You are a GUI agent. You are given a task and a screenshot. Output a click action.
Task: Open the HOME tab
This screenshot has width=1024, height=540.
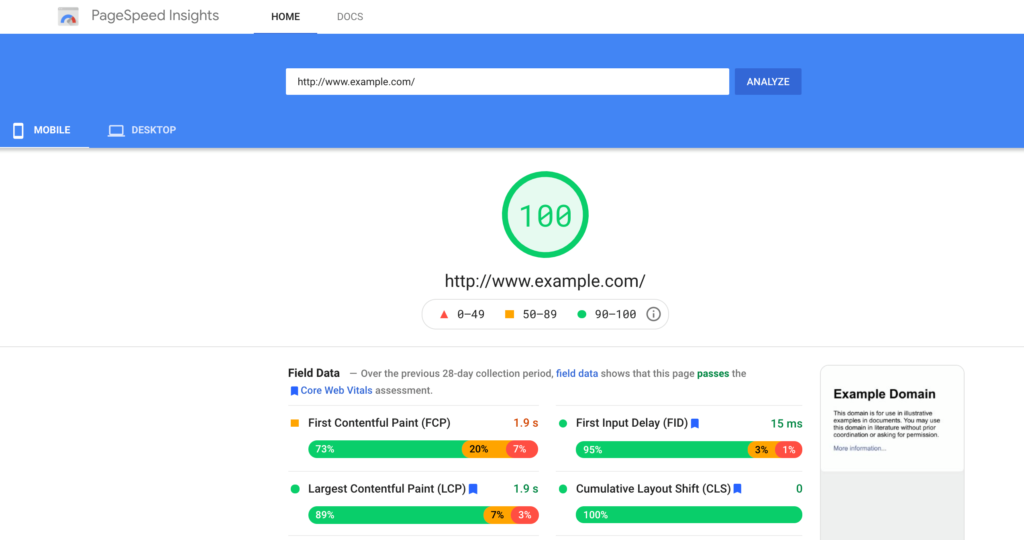click(x=285, y=17)
